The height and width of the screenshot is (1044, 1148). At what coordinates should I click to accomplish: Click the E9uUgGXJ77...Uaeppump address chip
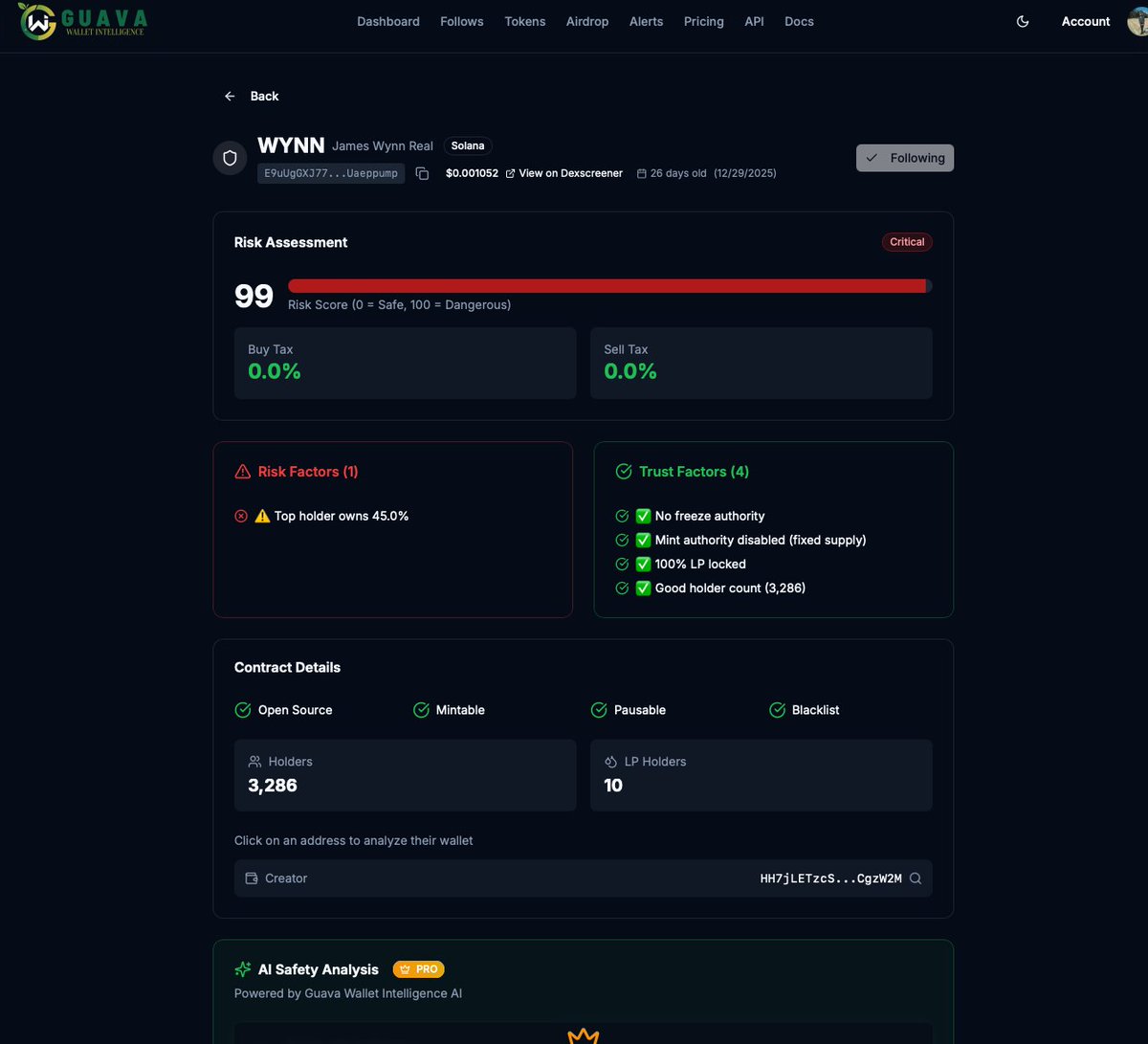(x=331, y=173)
